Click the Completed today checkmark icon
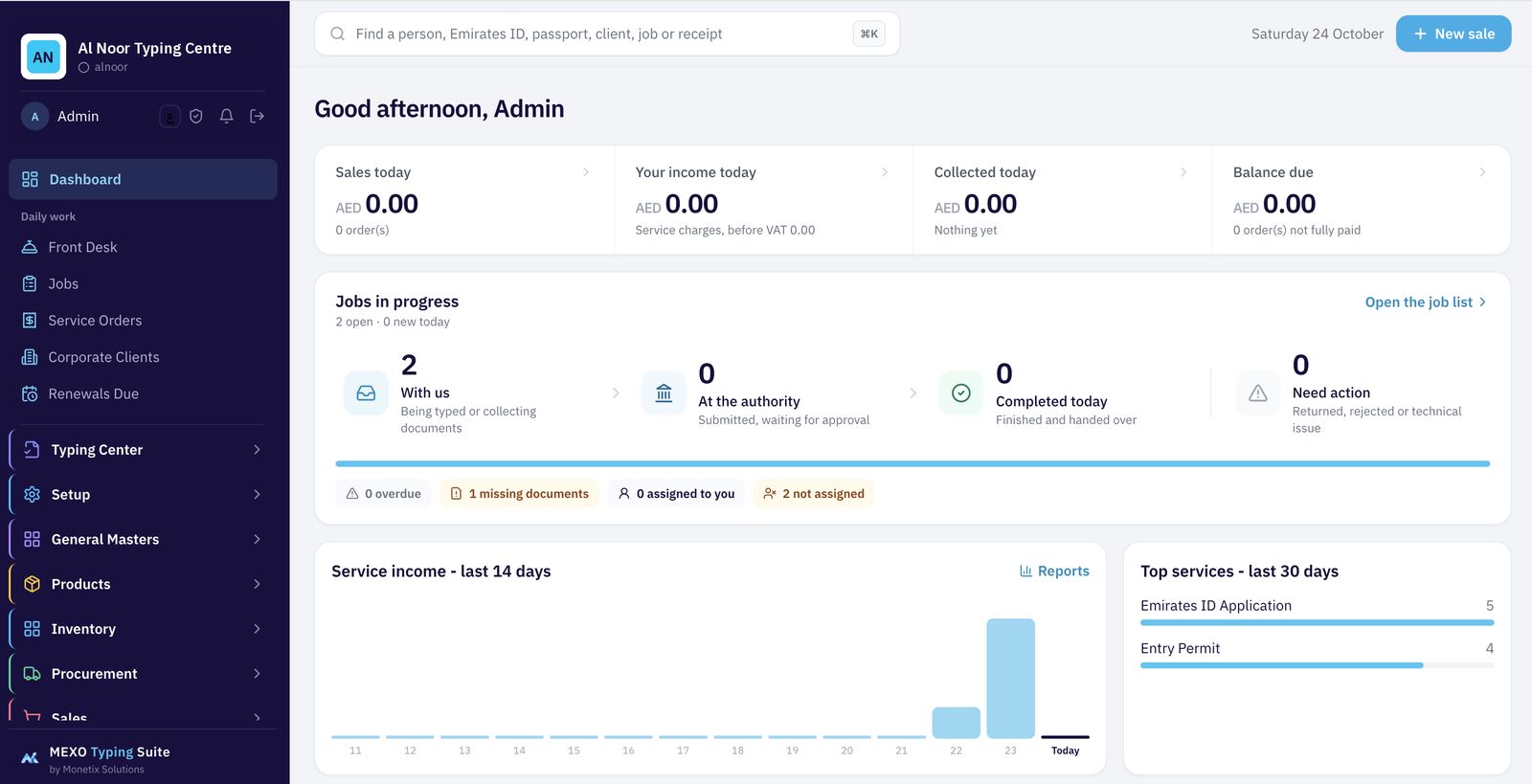Screen dimensions: 1532x784 point(961,393)
